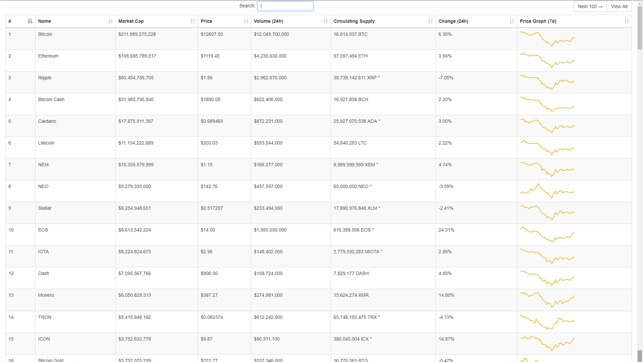Open the Bitcoin Cash 7d price graph

(x=547, y=103)
